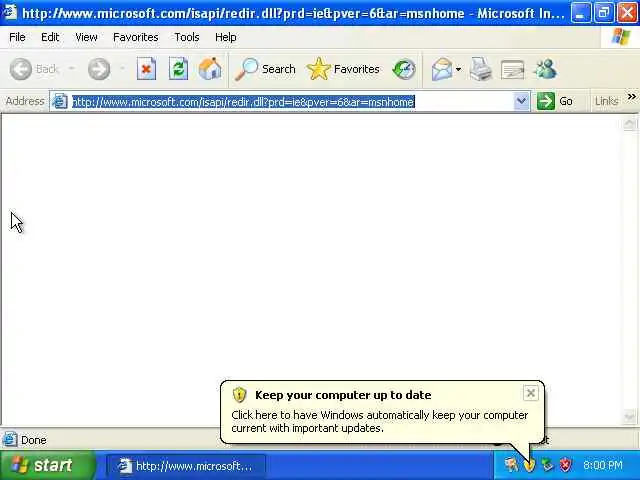Click balloon text about automatic updates
The width and height of the screenshot is (640, 480).
pos(380,422)
